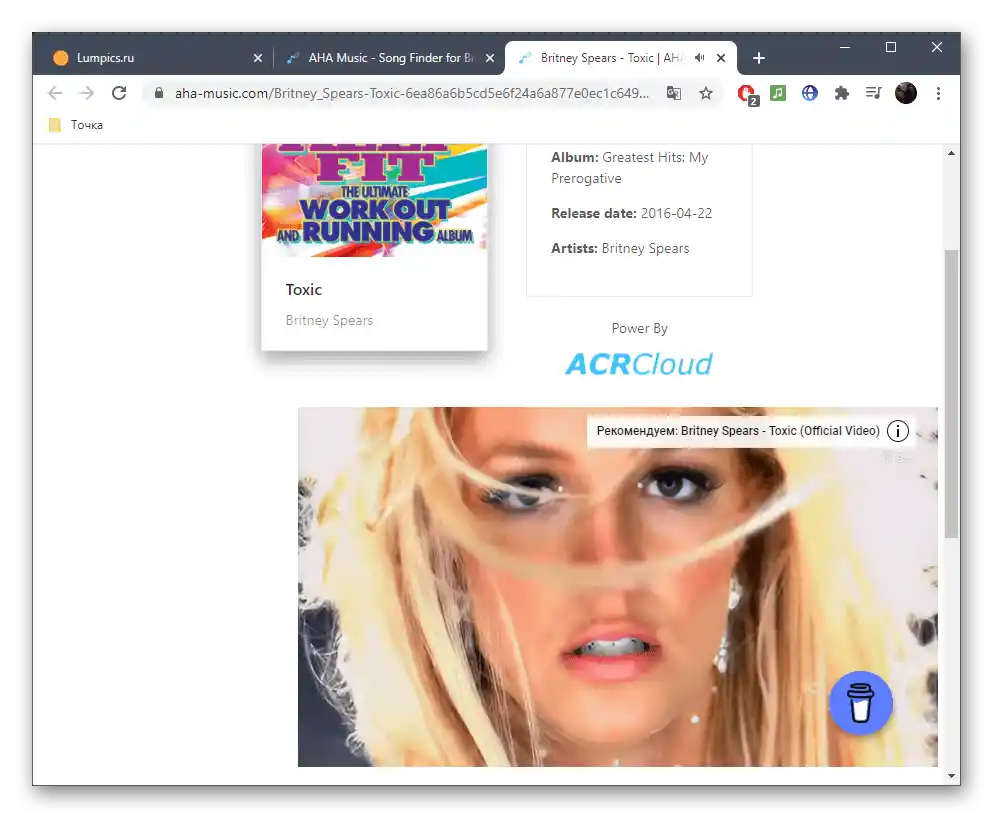
Task: Open the user profile avatar
Action: click(906, 93)
